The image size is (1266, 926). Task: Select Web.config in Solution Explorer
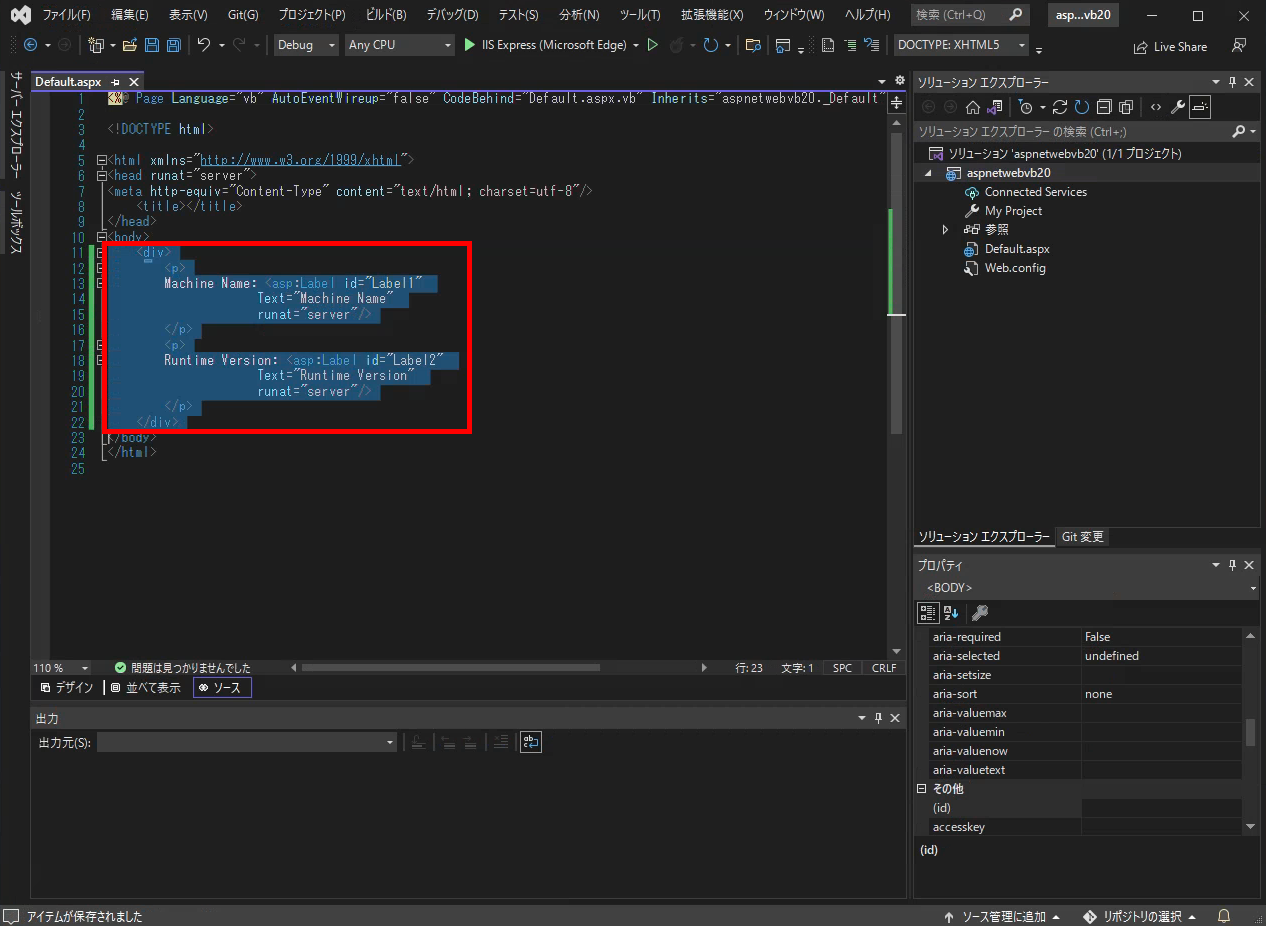pyautogui.click(x=1013, y=267)
